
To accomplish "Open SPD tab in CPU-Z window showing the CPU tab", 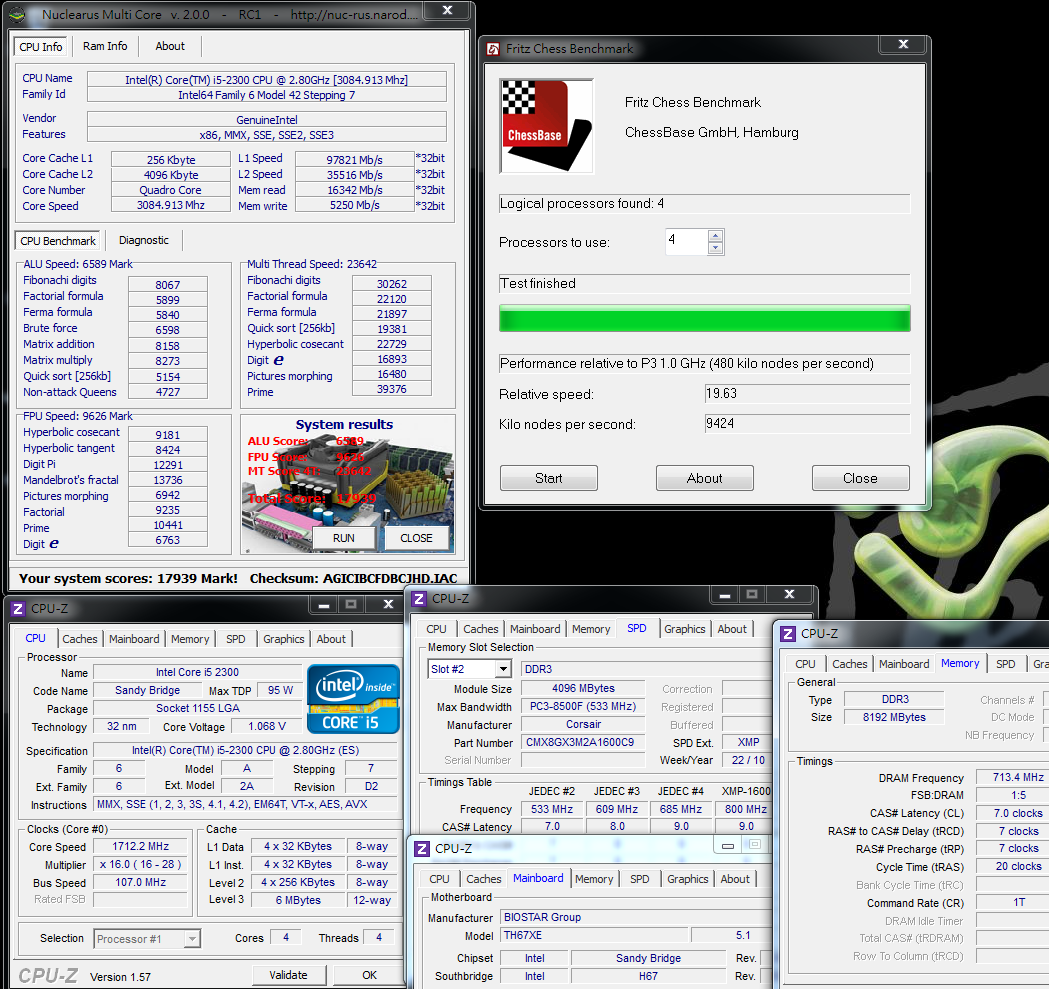I will pyautogui.click(x=235, y=639).
